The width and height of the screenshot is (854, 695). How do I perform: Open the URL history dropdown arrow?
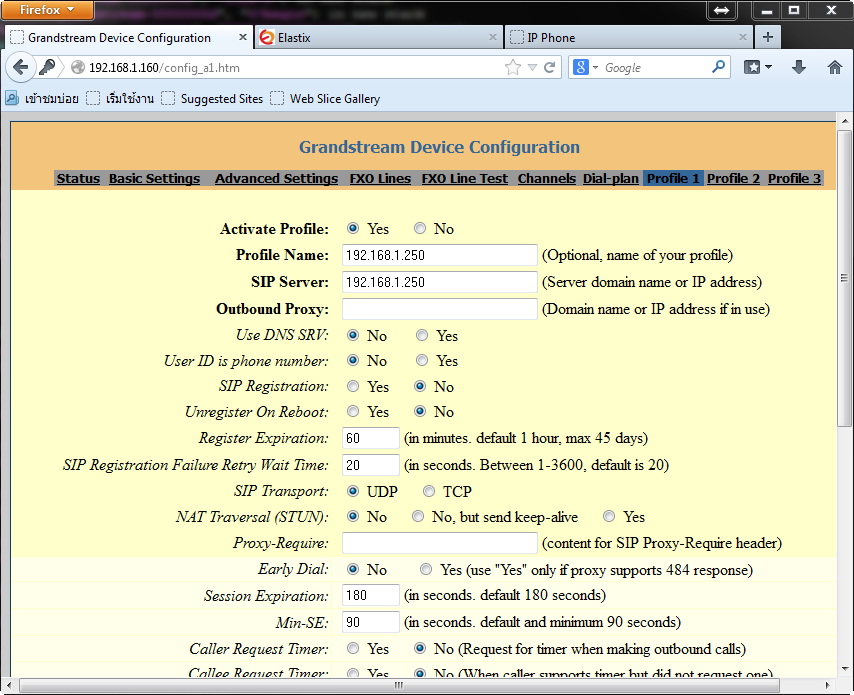[x=532, y=68]
